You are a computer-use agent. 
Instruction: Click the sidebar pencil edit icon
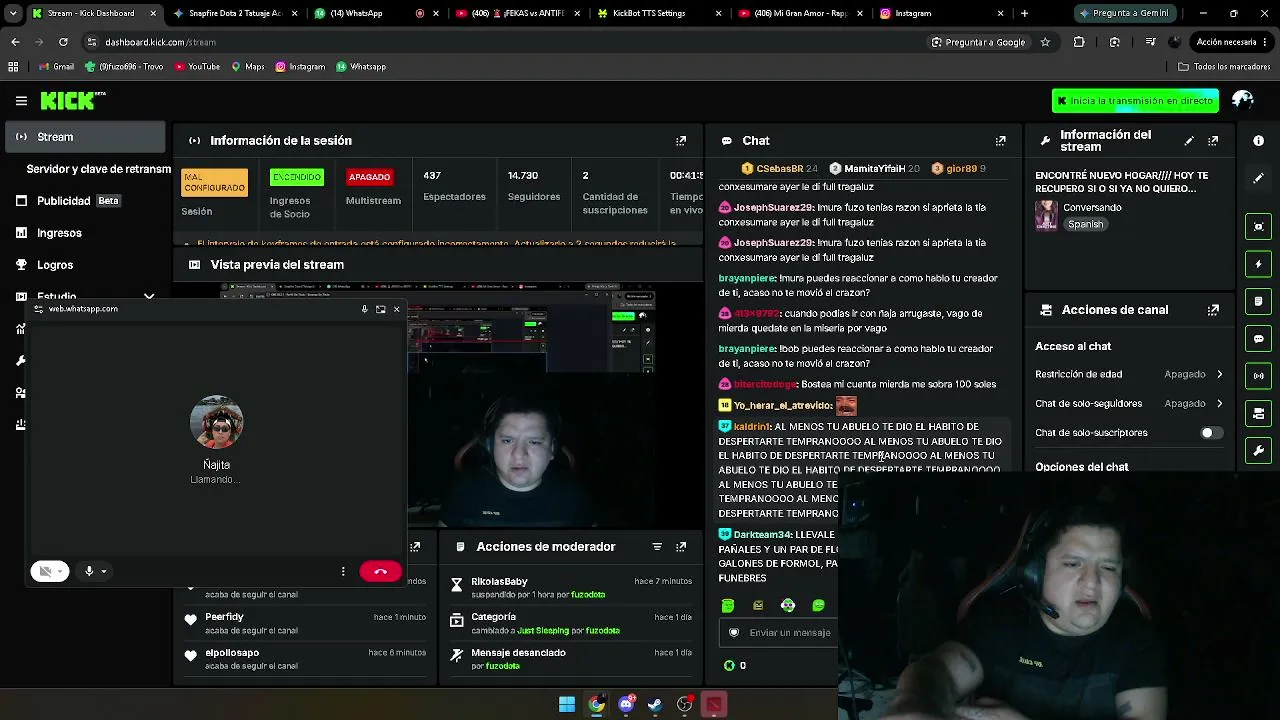pos(1259,178)
